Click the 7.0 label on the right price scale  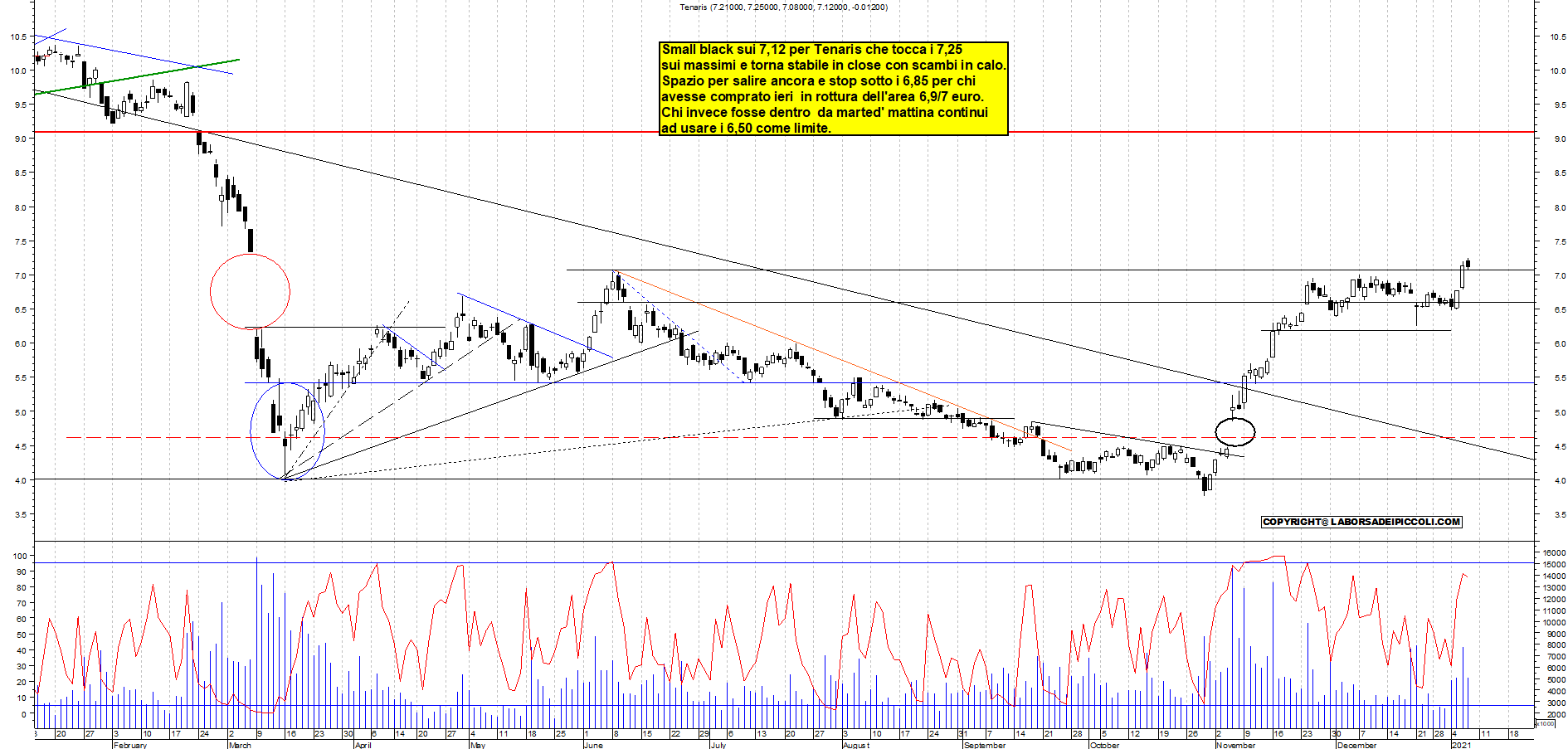point(1560,275)
